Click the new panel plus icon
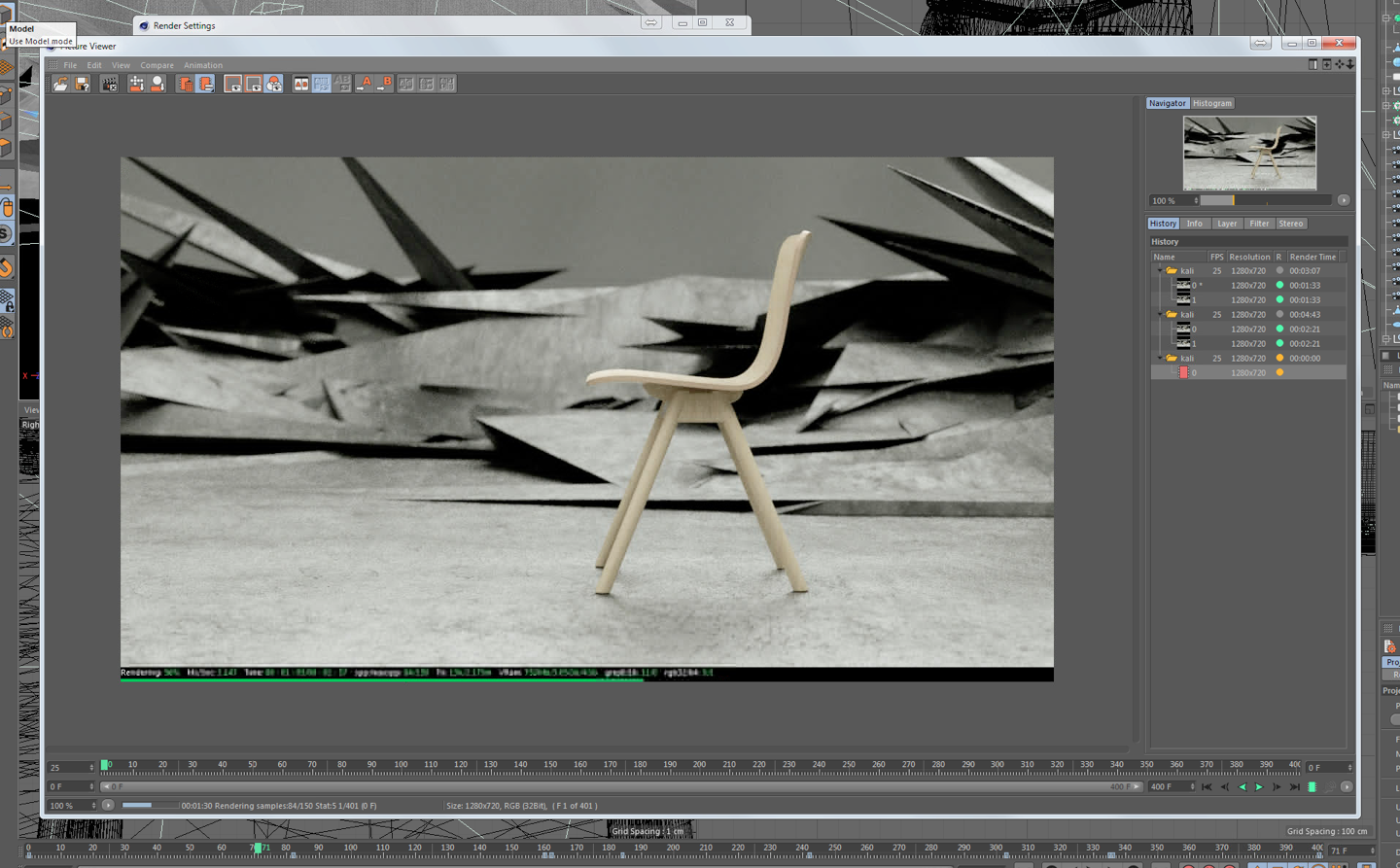 click(x=1326, y=64)
